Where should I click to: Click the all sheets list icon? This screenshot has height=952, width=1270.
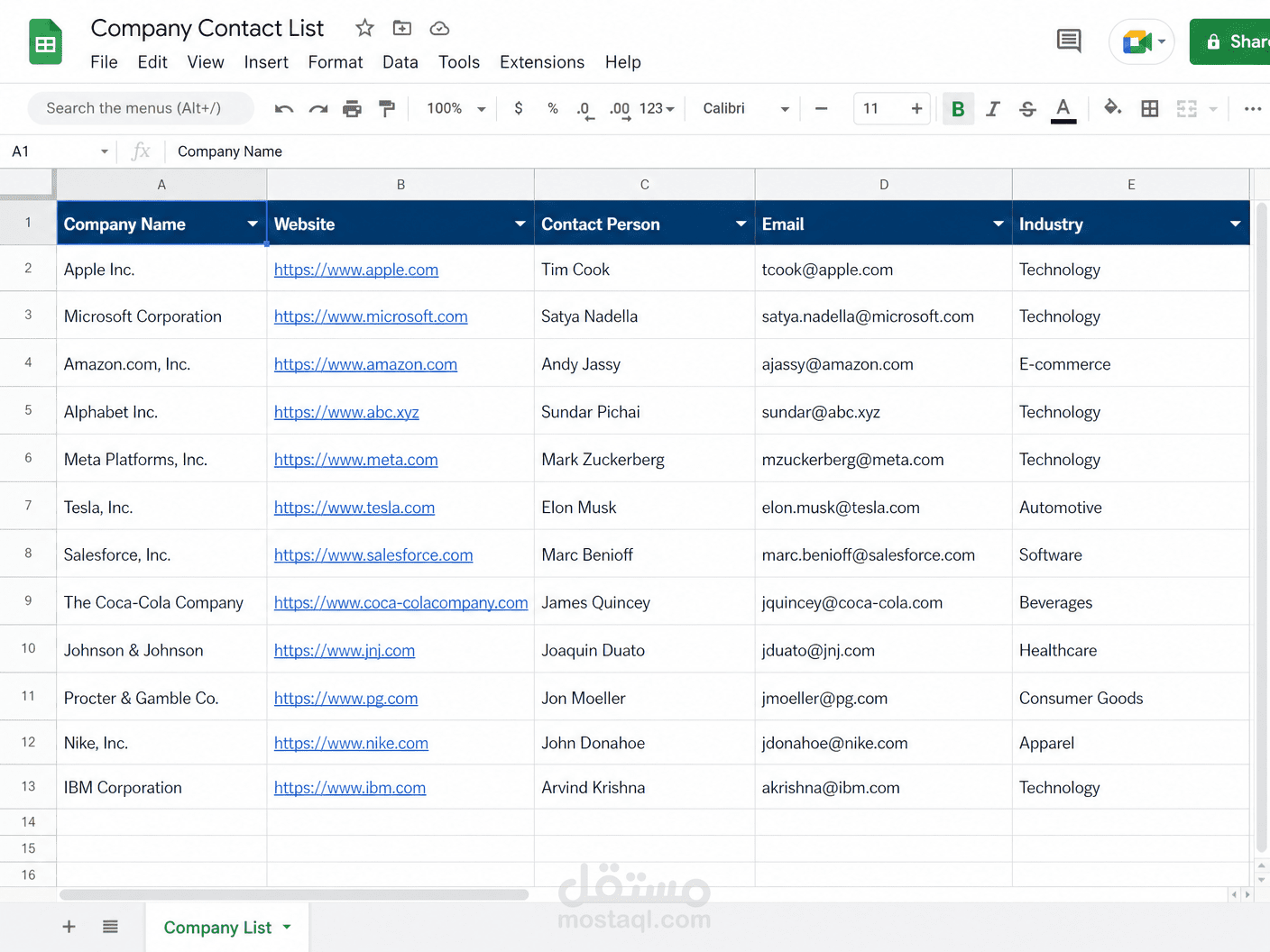[x=110, y=927]
